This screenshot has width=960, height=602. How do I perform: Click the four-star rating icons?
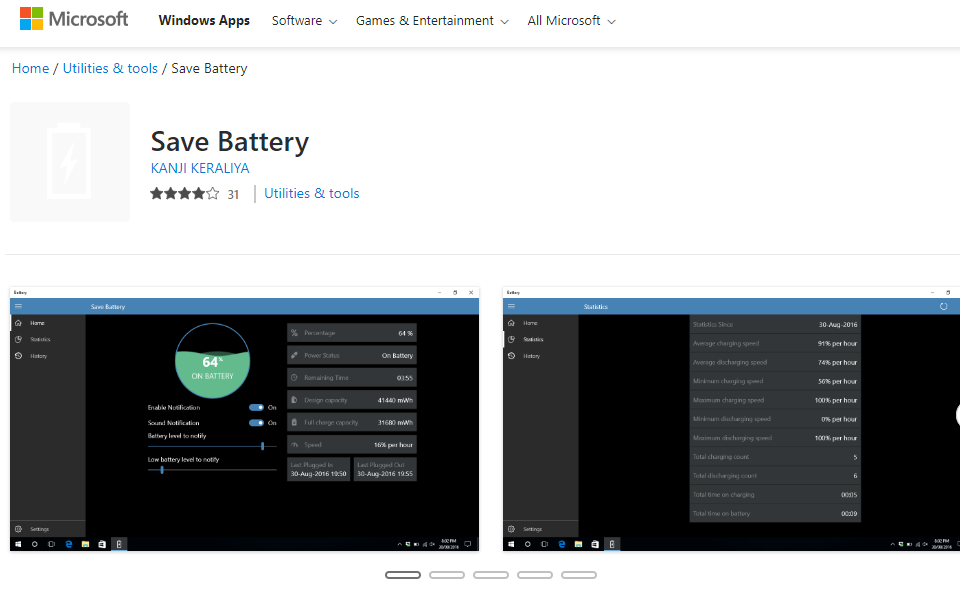(x=185, y=194)
